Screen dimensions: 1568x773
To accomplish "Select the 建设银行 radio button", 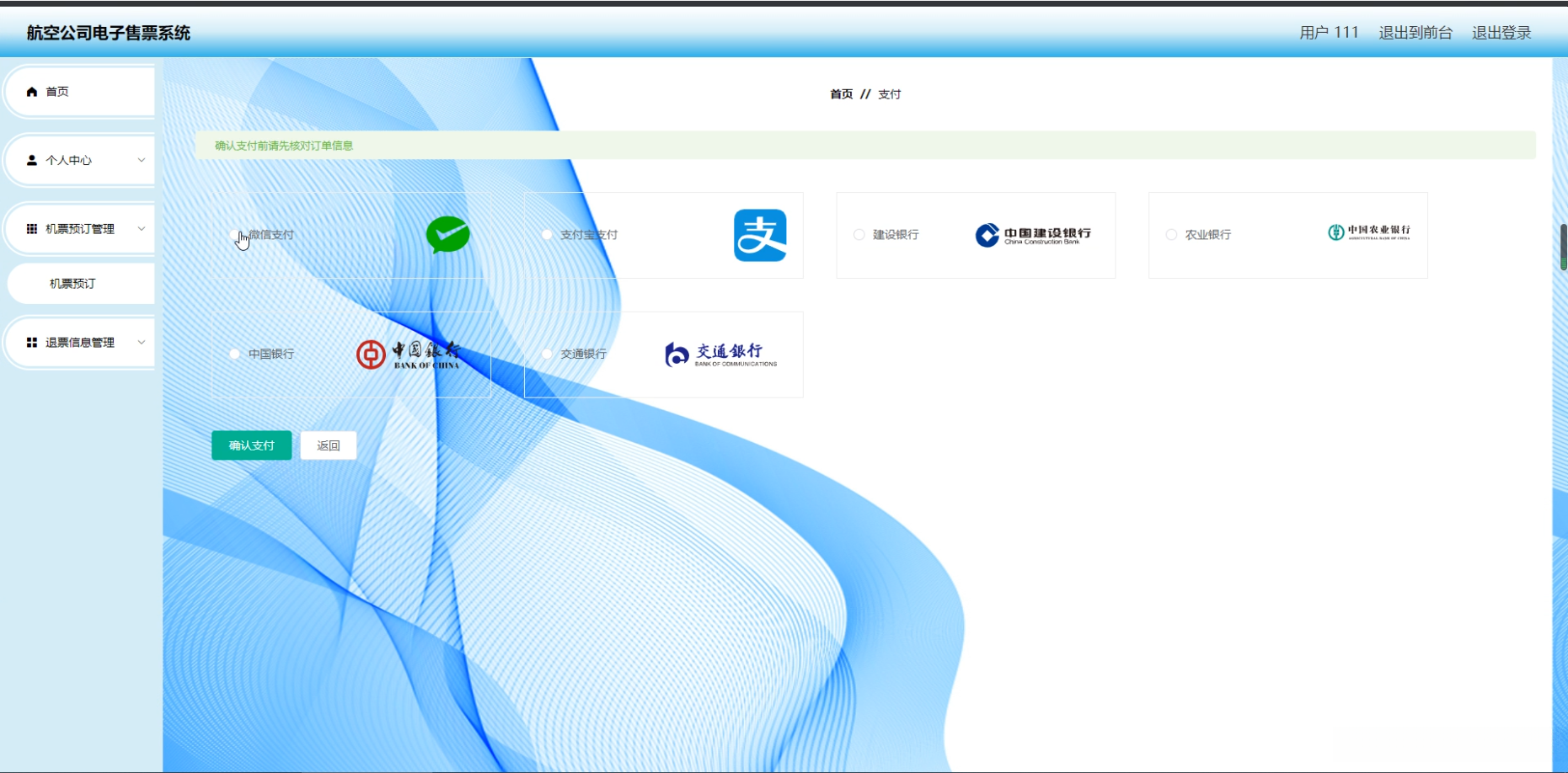I will click(x=859, y=235).
